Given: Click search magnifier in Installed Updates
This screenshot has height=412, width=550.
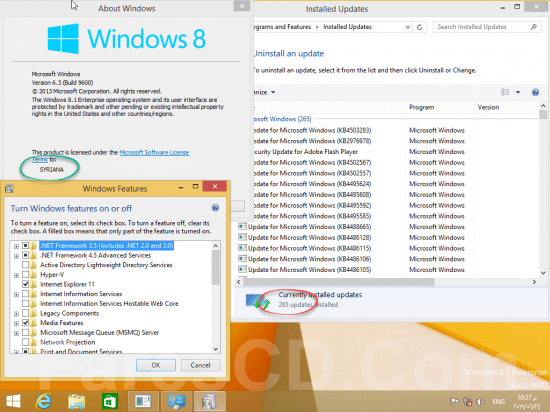Looking at the screenshot, I should click(534, 27).
